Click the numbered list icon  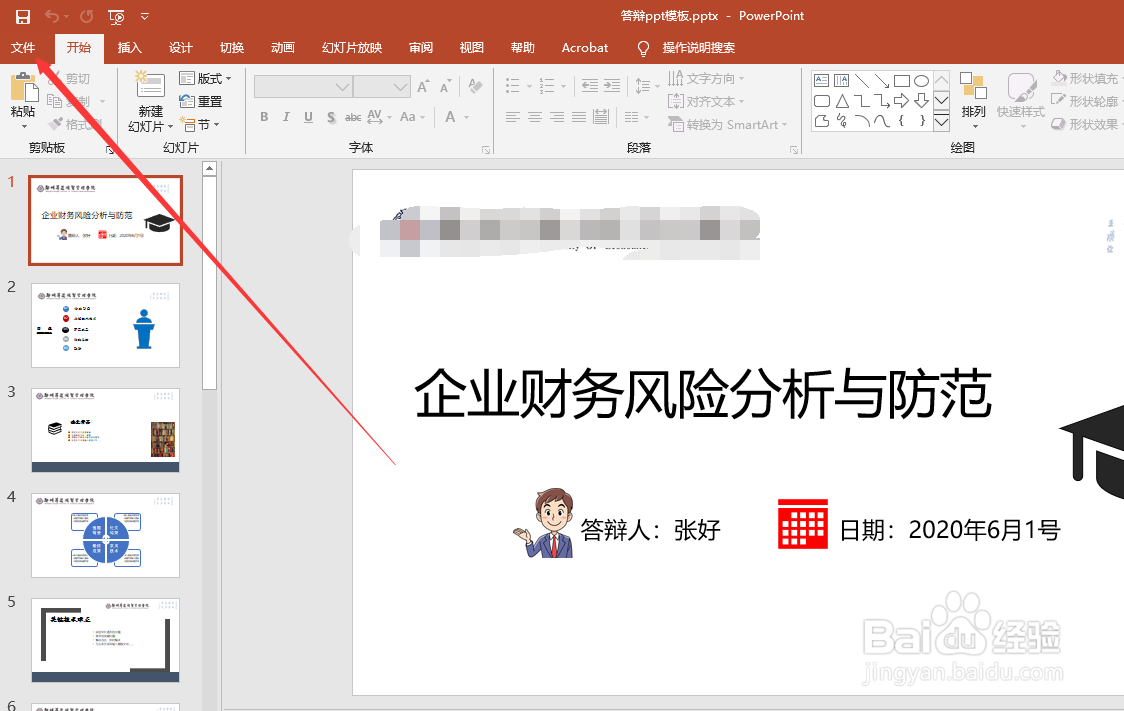pyautogui.click(x=547, y=86)
